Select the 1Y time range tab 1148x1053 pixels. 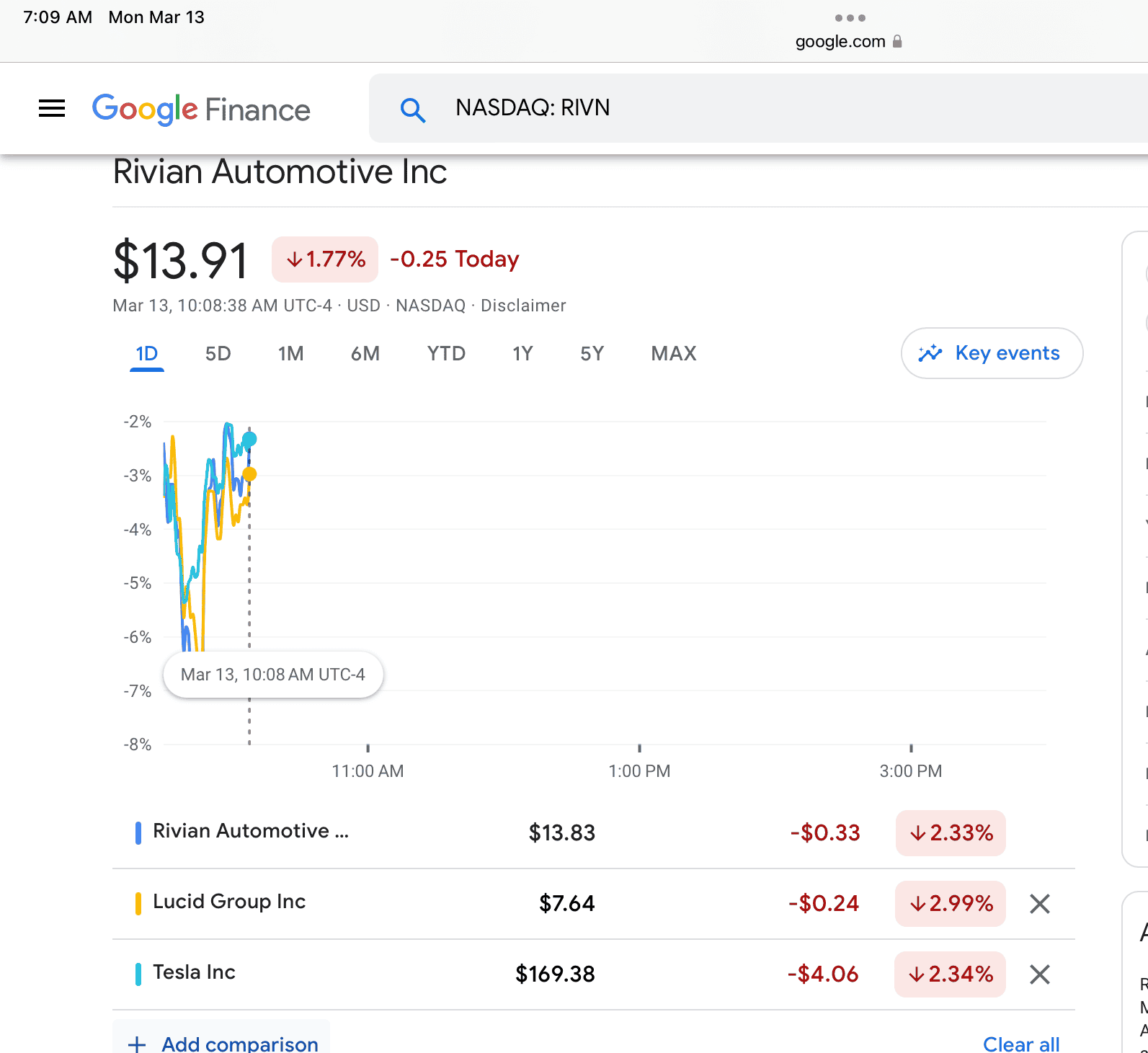pyautogui.click(x=522, y=354)
